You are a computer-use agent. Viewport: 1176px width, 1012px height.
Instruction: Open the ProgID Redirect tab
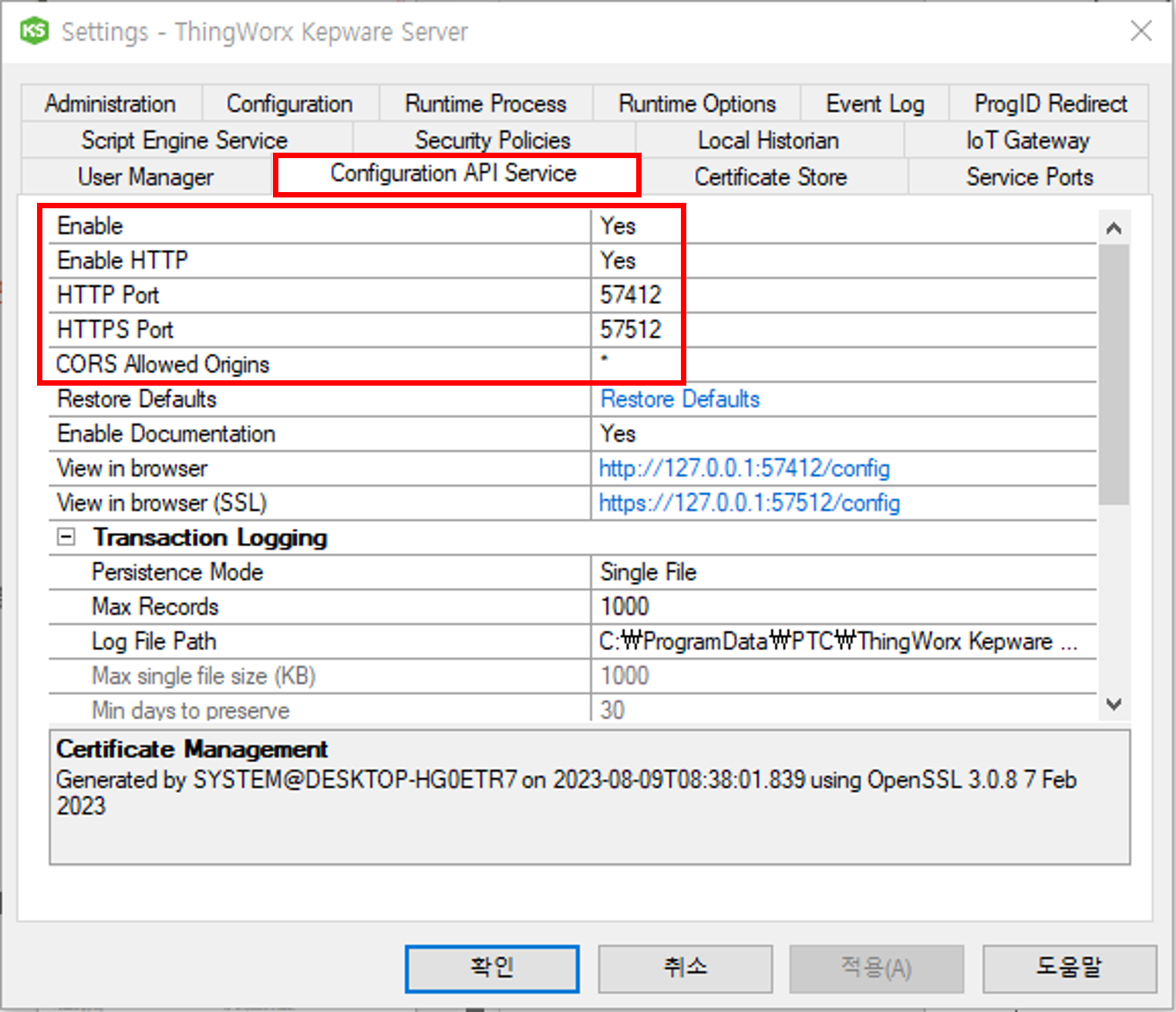point(1050,103)
